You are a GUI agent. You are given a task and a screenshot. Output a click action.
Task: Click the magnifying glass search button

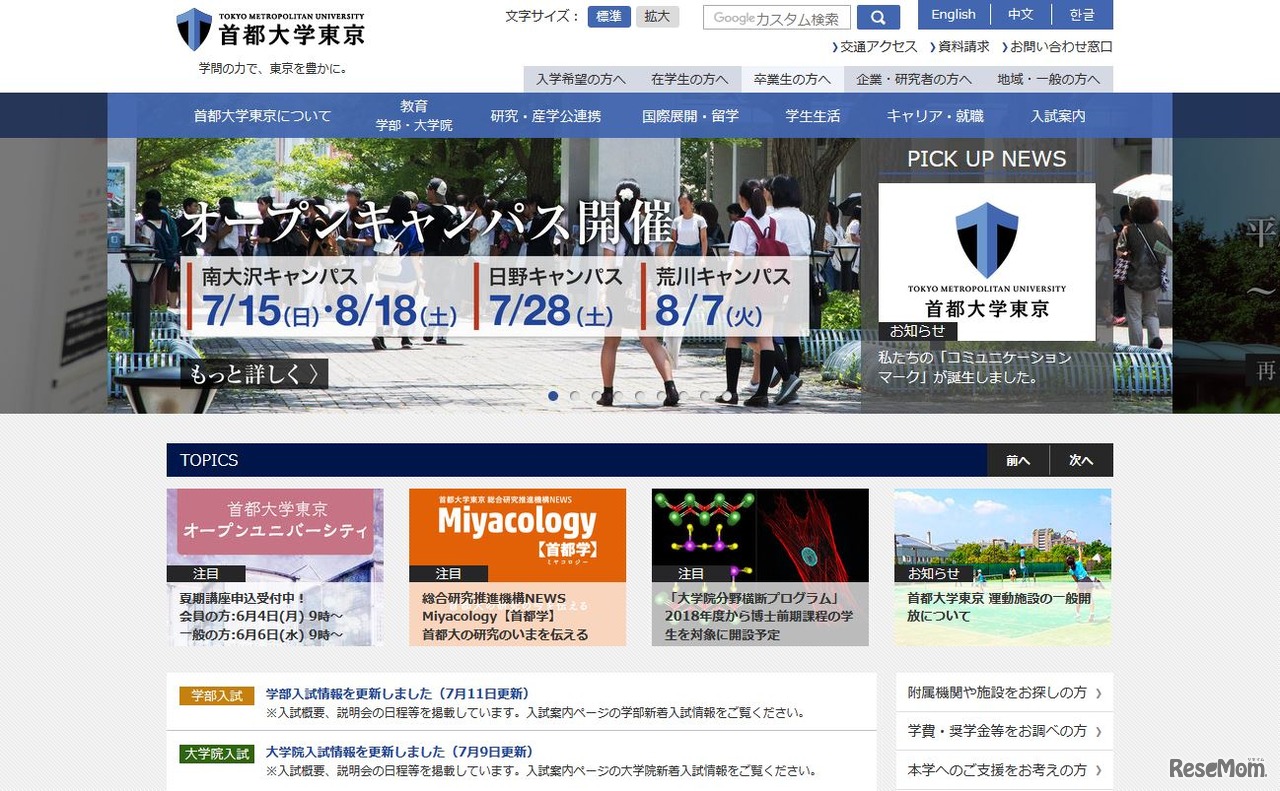point(878,18)
